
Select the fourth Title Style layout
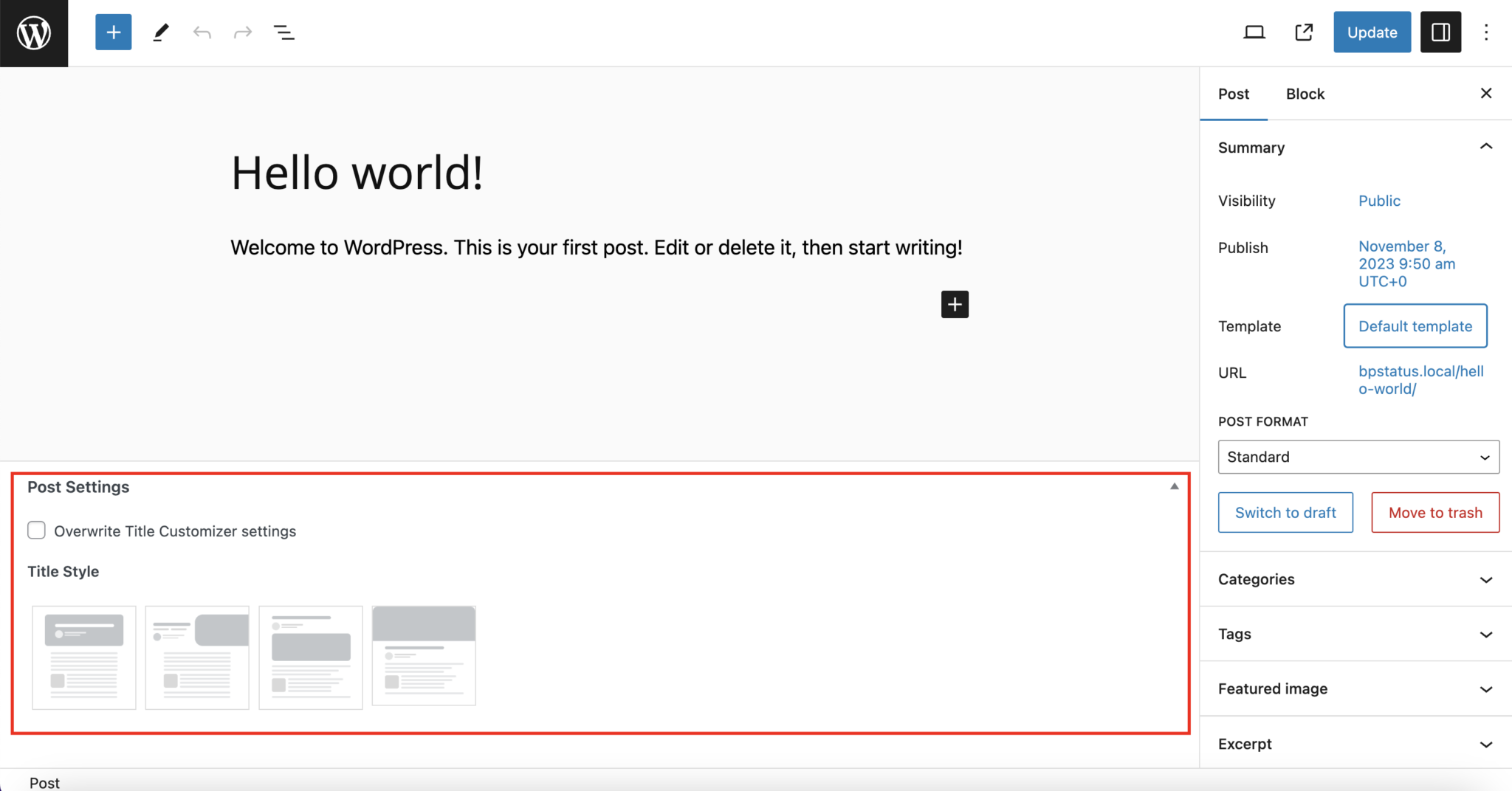click(423, 655)
